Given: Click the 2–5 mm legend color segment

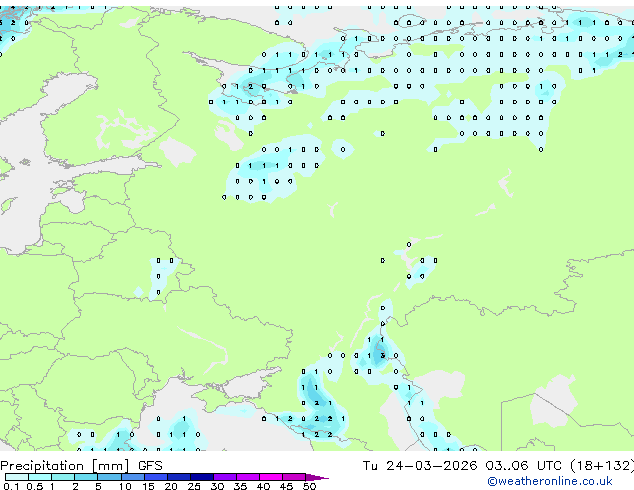Looking at the screenshot, I should coord(86,477).
